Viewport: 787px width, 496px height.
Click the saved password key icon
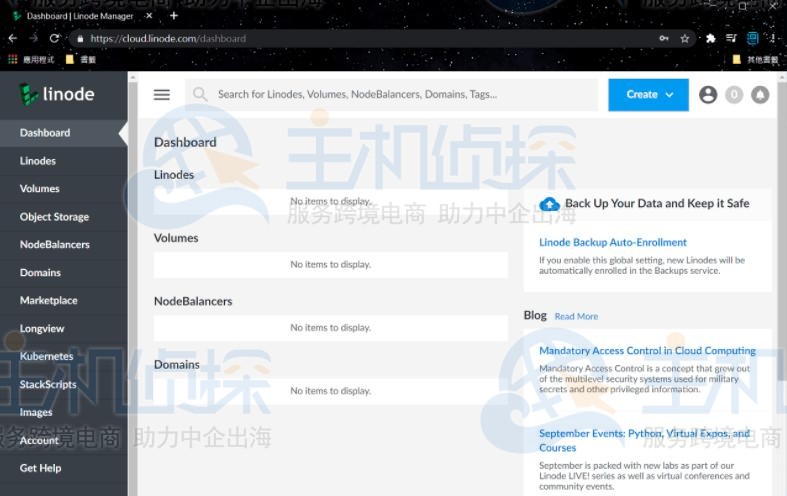point(664,38)
